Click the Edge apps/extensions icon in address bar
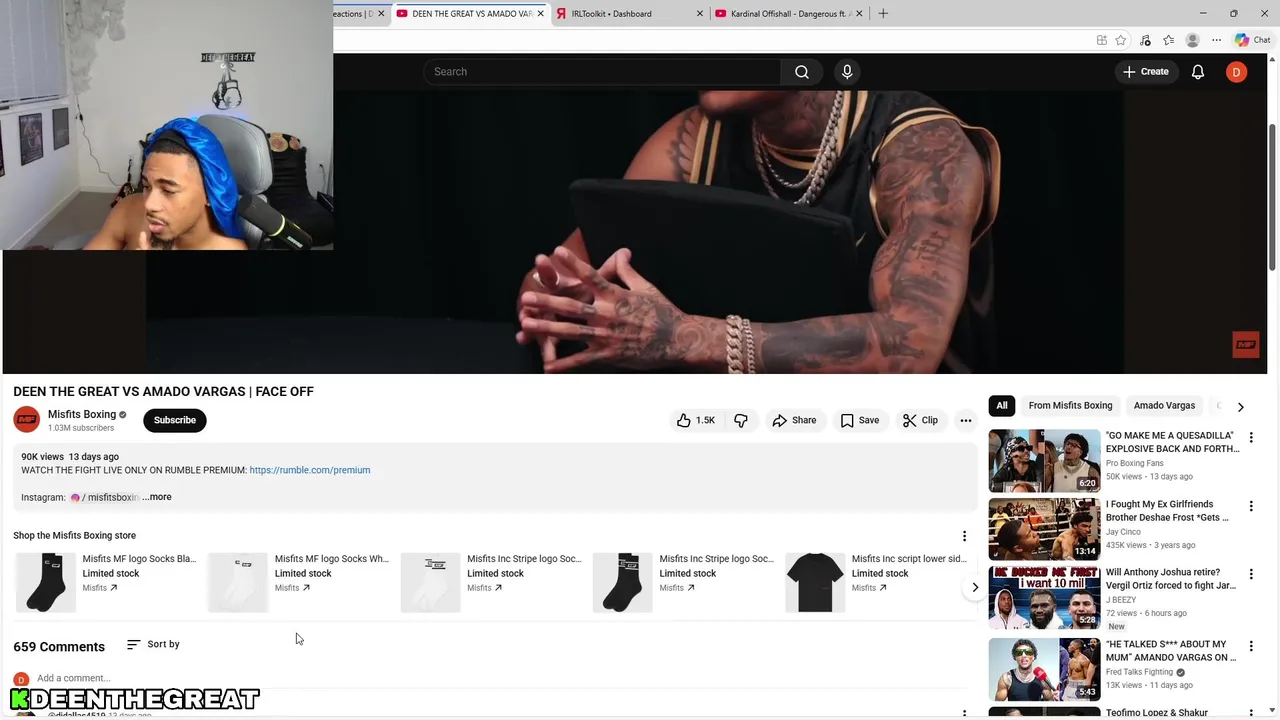This screenshot has height=720, width=1280. [1101, 40]
